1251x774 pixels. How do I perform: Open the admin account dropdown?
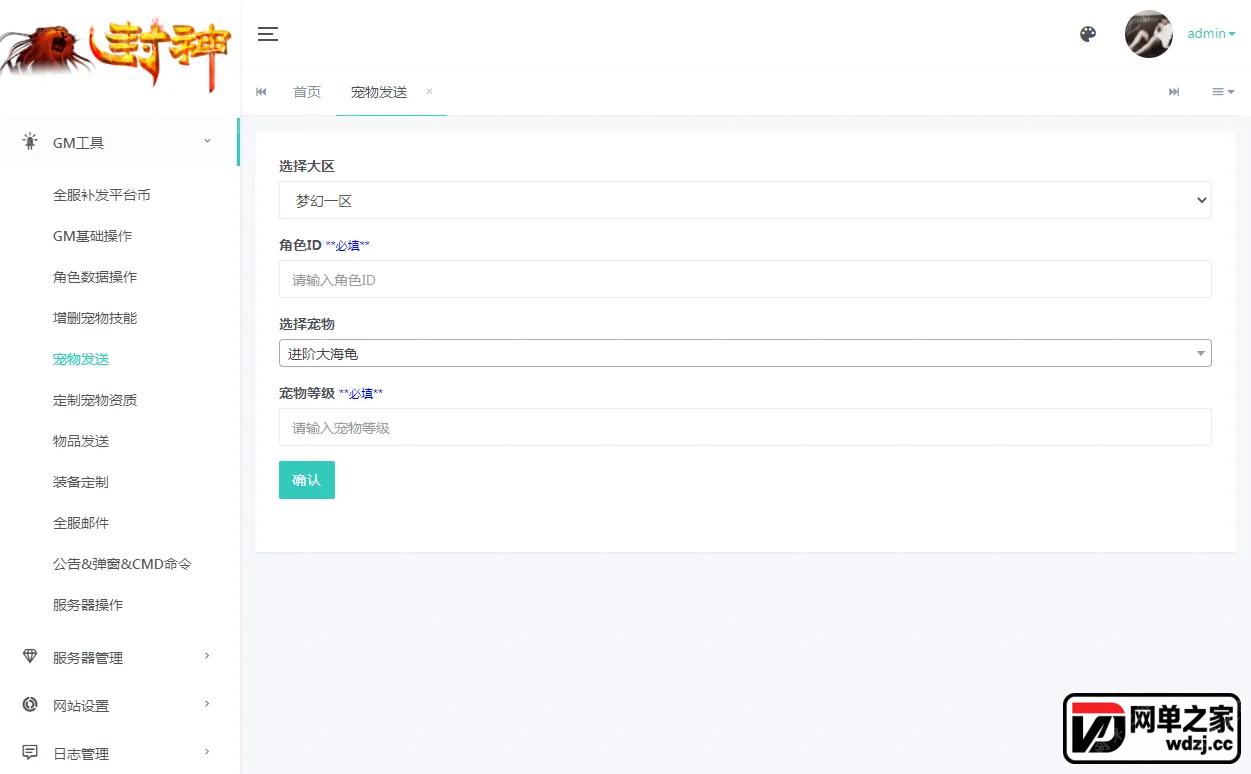(x=1211, y=34)
